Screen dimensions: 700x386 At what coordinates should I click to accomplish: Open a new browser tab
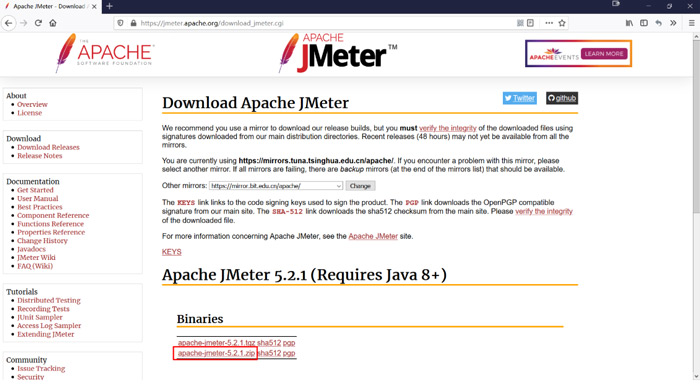(x=109, y=6)
